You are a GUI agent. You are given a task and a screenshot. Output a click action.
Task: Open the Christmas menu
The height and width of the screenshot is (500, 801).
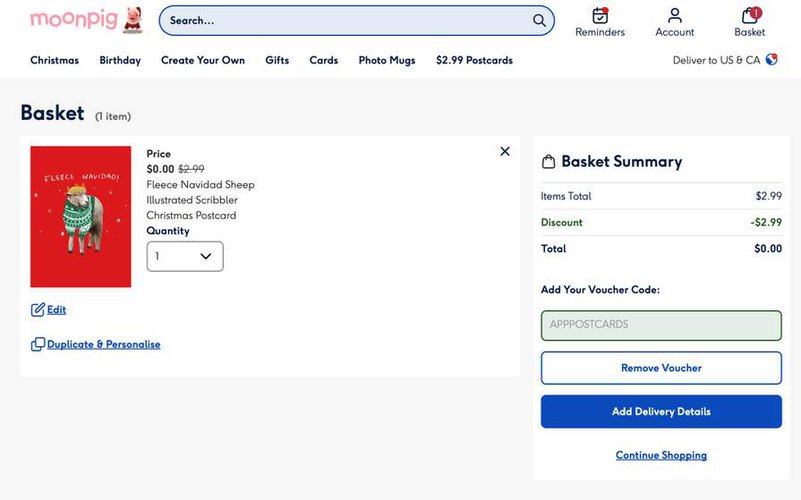click(54, 60)
